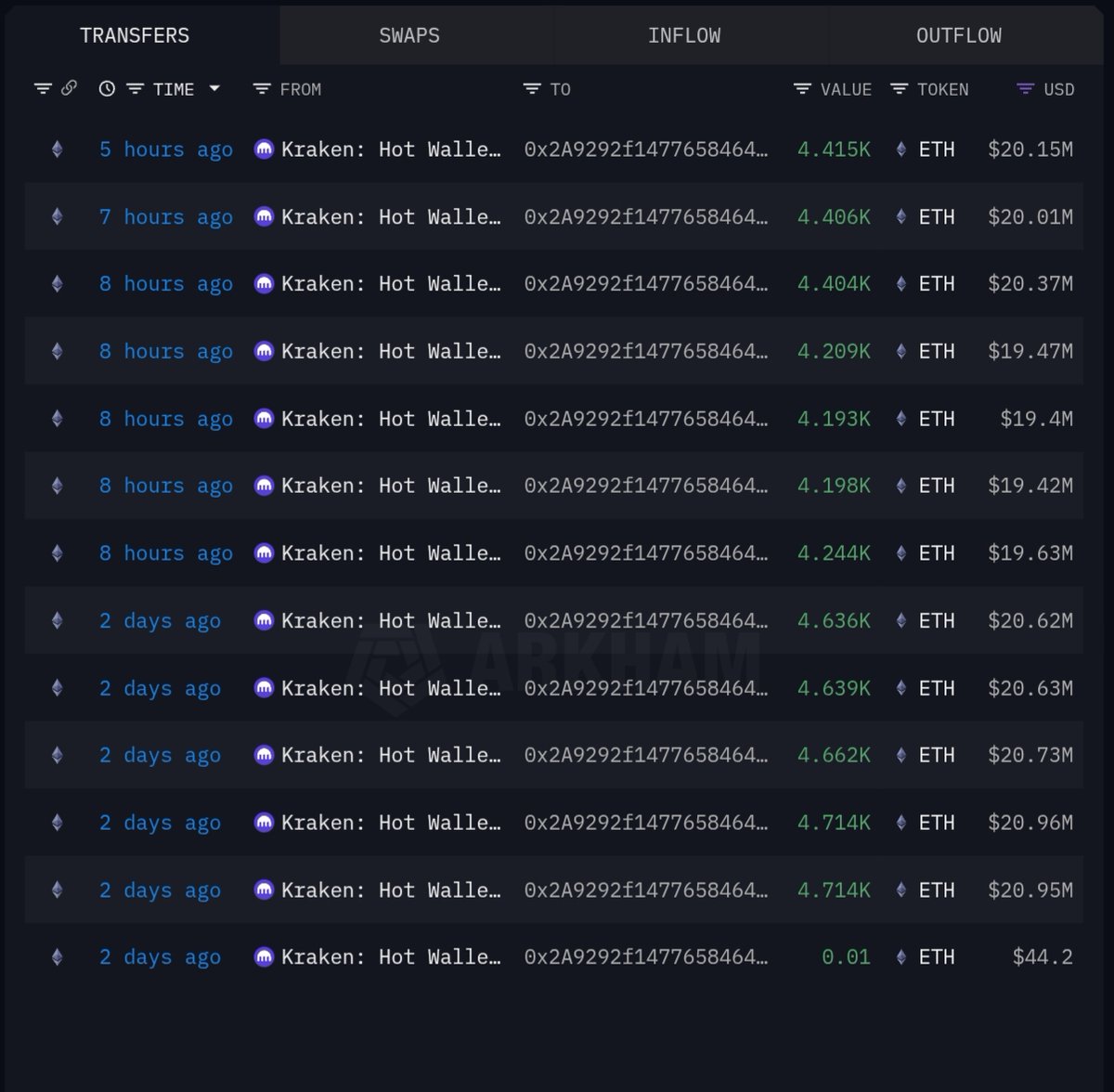The width and height of the screenshot is (1114, 1092).
Task: Filter by the TO column
Action: pyautogui.click(x=532, y=89)
